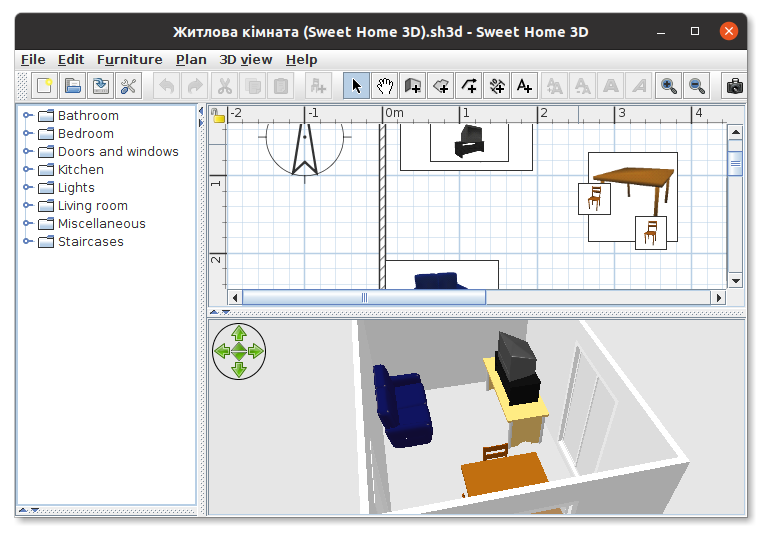The height and width of the screenshot is (536, 766).
Task: Toggle the plan lock padlock icon
Action: [x=218, y=116]
